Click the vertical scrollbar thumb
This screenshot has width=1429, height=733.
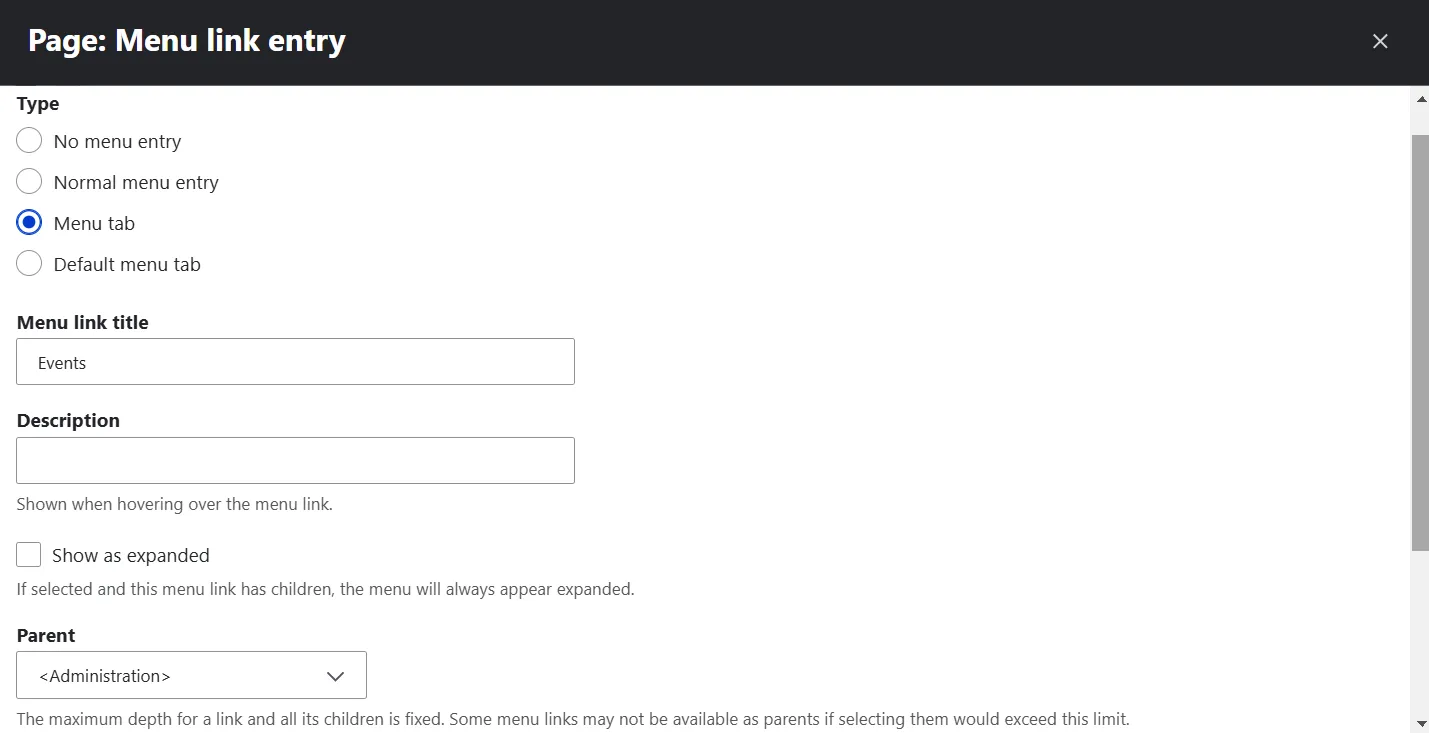[1420, 340]
